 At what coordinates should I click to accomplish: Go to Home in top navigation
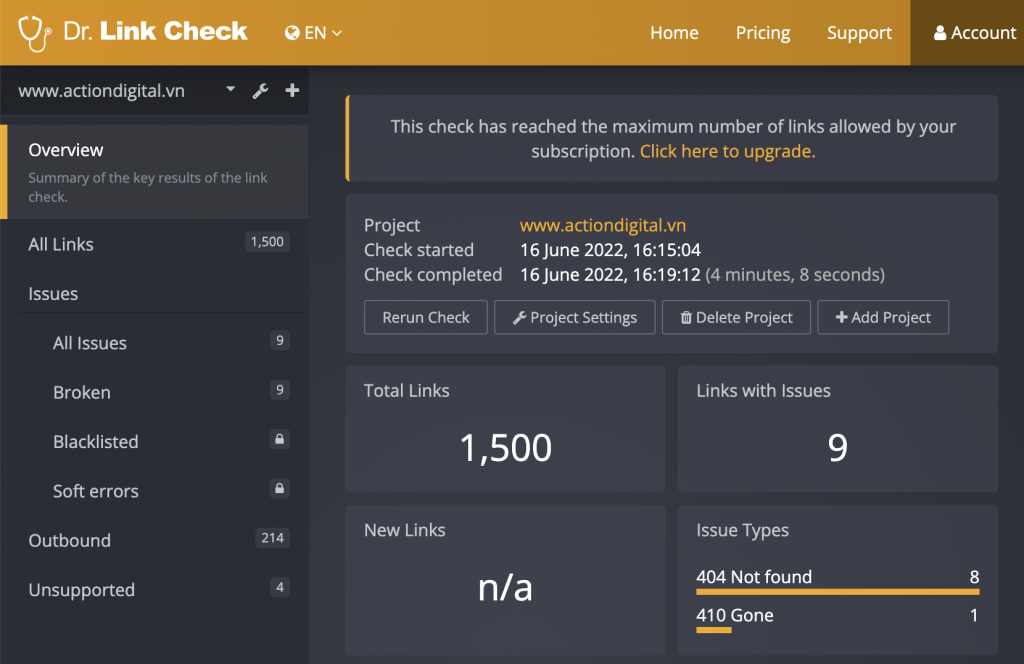(674, 33)
